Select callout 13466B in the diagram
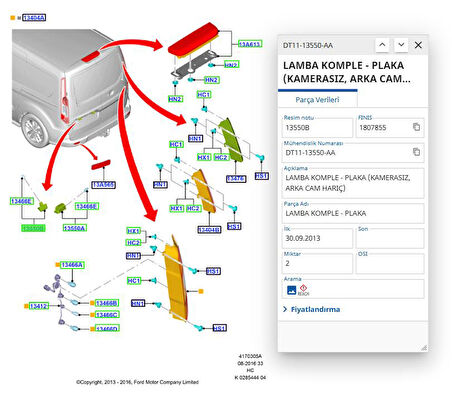Image resolution: width=452 pixels, height=397 pixels. pyautogui.click(x=107, y=303)
